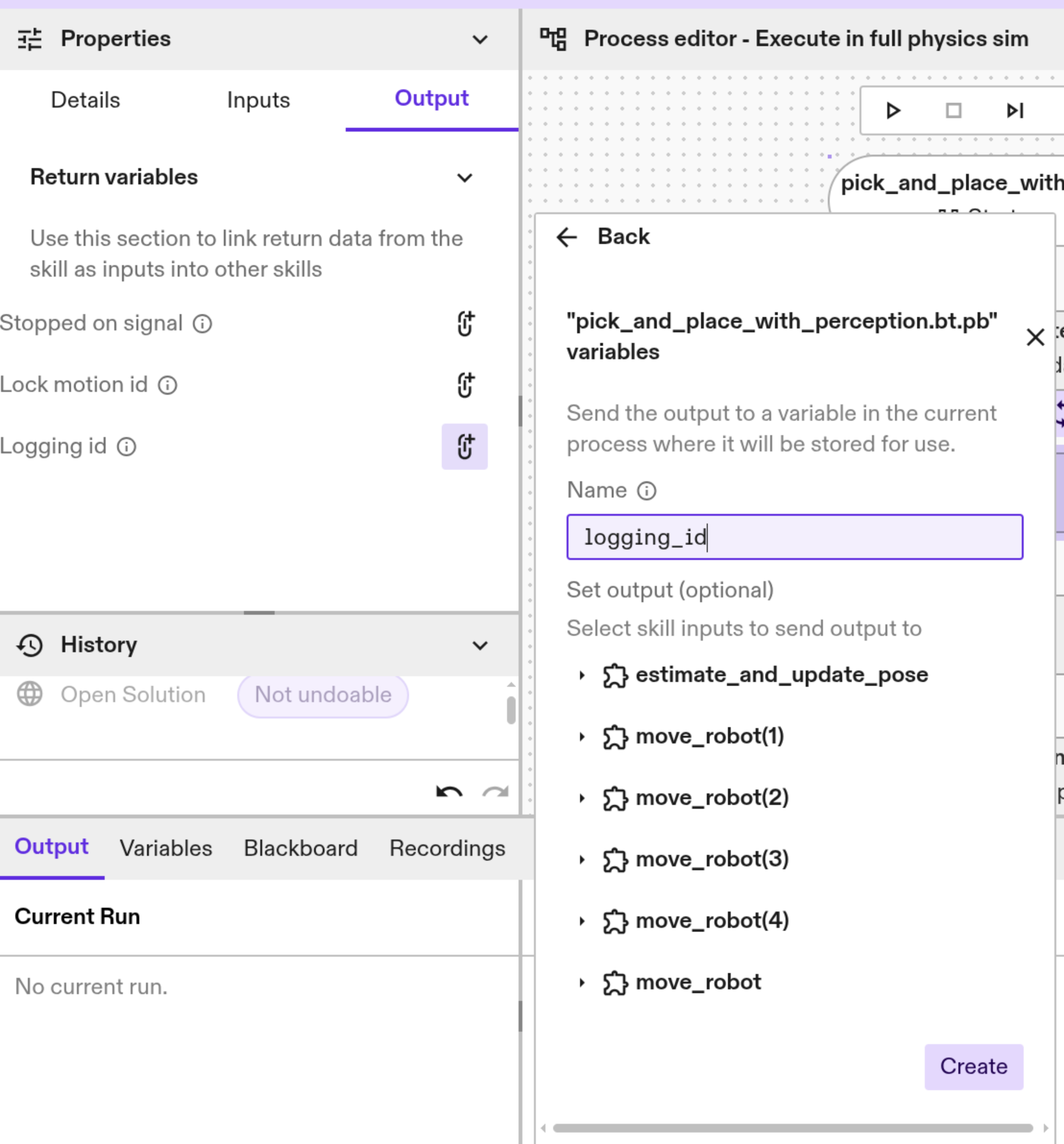Select the highlighted Logging id link icon

pyautogui.click(x=464, y=447)
